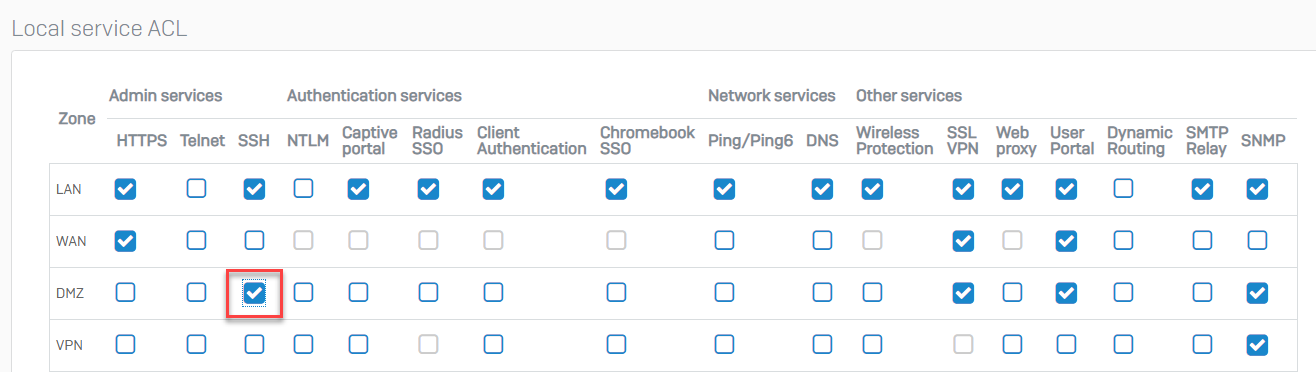Enable Telnet for the LAN zone
This screenshot has height=372, width=1316.
197,189
